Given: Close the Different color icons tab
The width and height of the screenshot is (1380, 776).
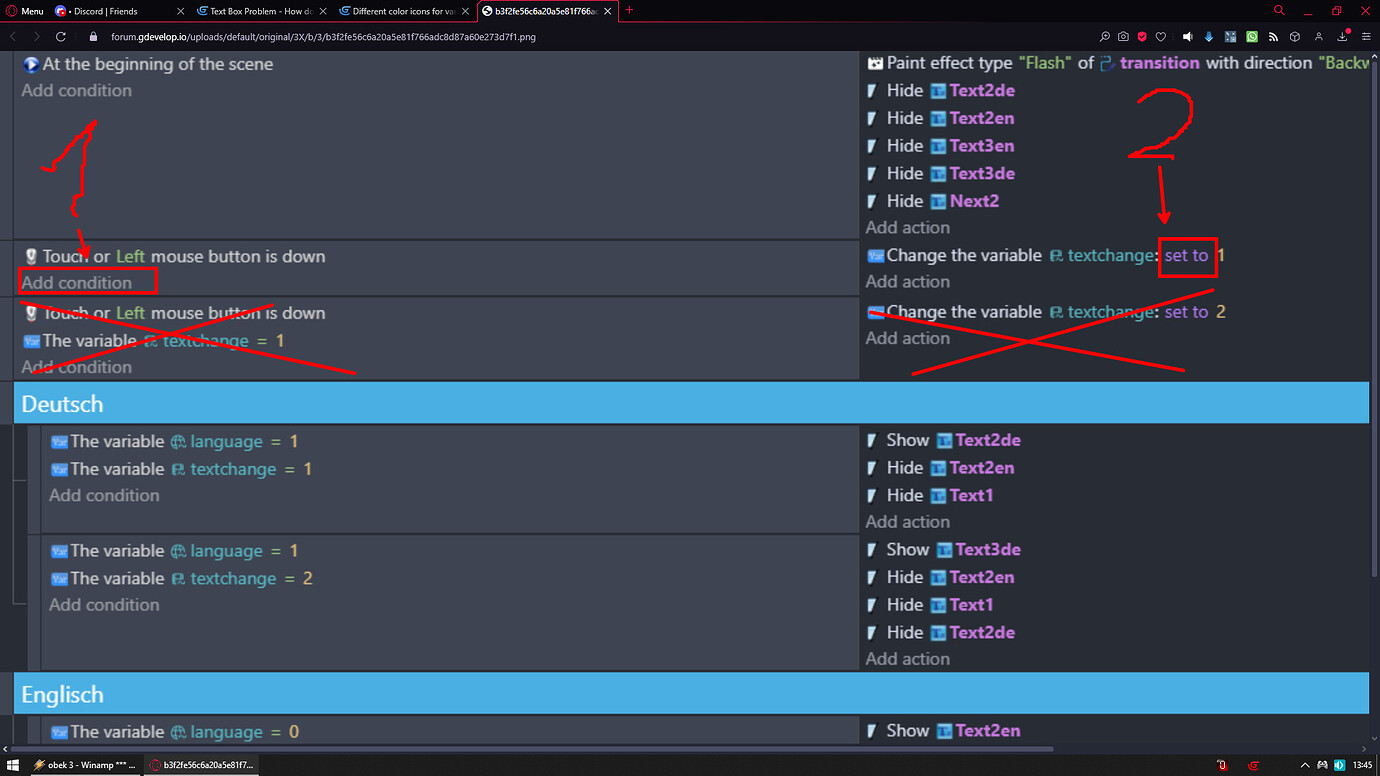Looking at the screenshot, I should pyautogui.click(x=465, y=11).
